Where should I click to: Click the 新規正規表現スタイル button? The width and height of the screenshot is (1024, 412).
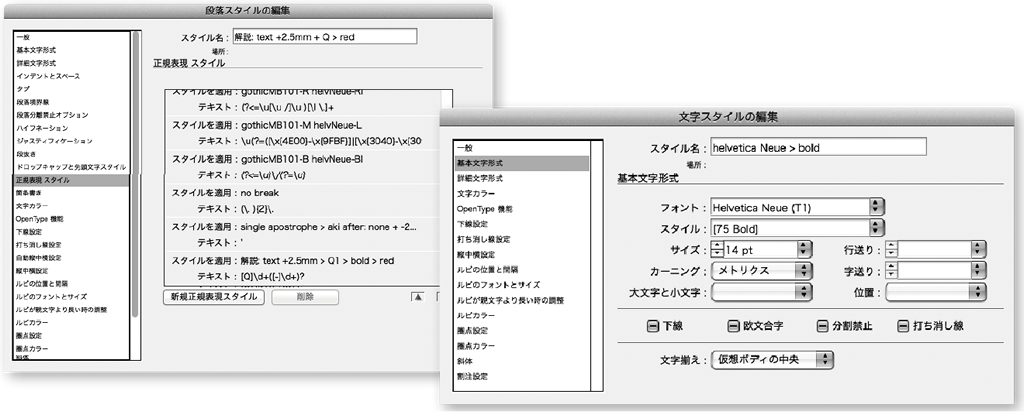pyautogui.click(x=211, y=297)
